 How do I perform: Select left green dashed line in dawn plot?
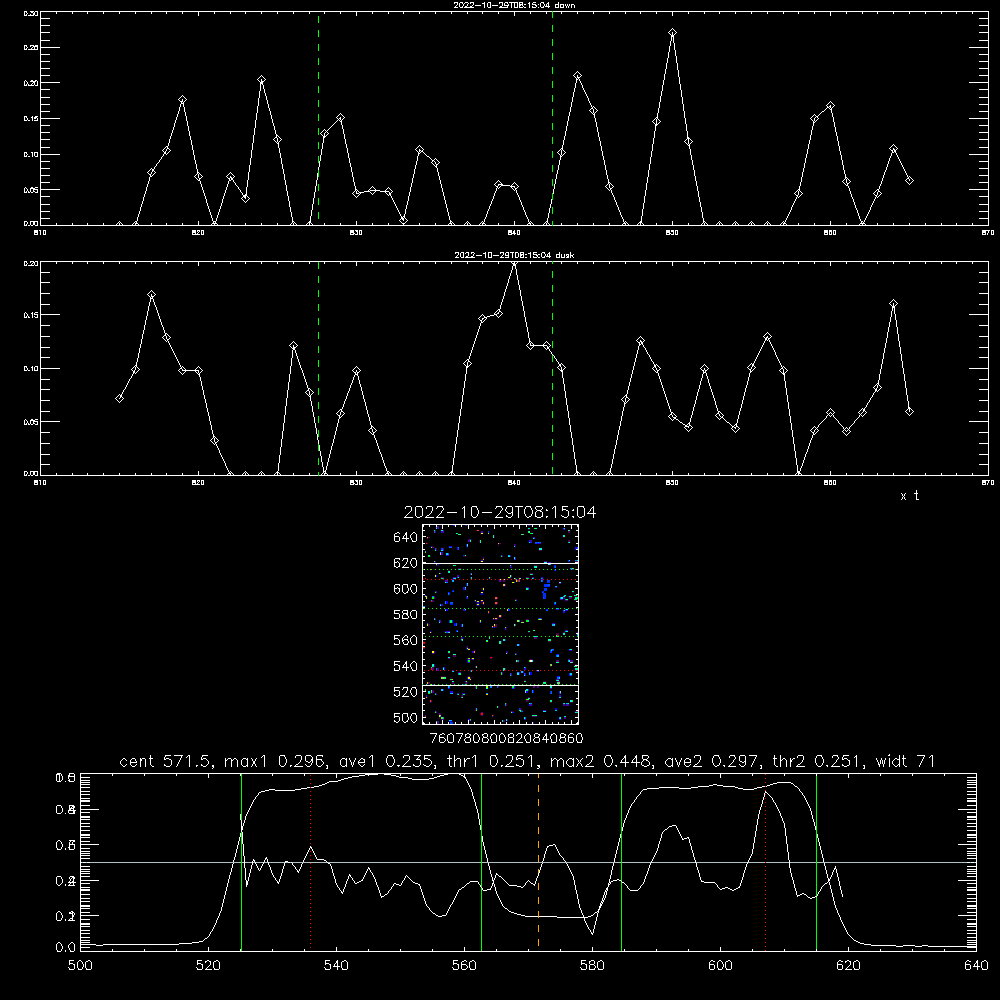tap(318, 118)
